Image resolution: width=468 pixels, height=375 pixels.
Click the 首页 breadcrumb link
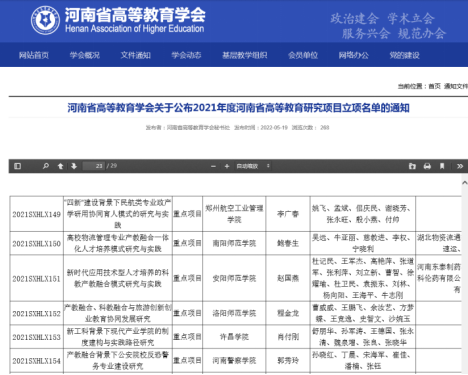(434, 86)
